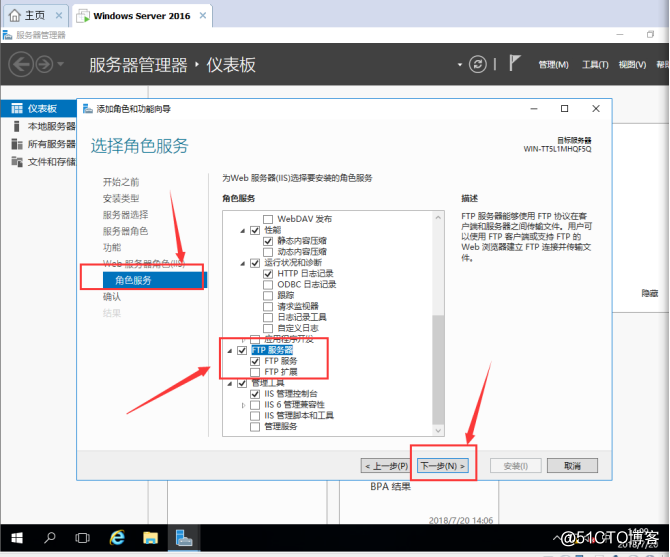Close the Windows Server 2016 tab
The width and height of the screenshot is (670, 557).
tap(203, 16)
